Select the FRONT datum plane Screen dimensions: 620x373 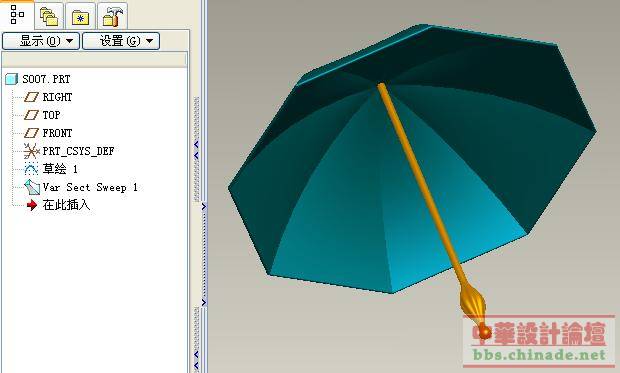point(57,133)
